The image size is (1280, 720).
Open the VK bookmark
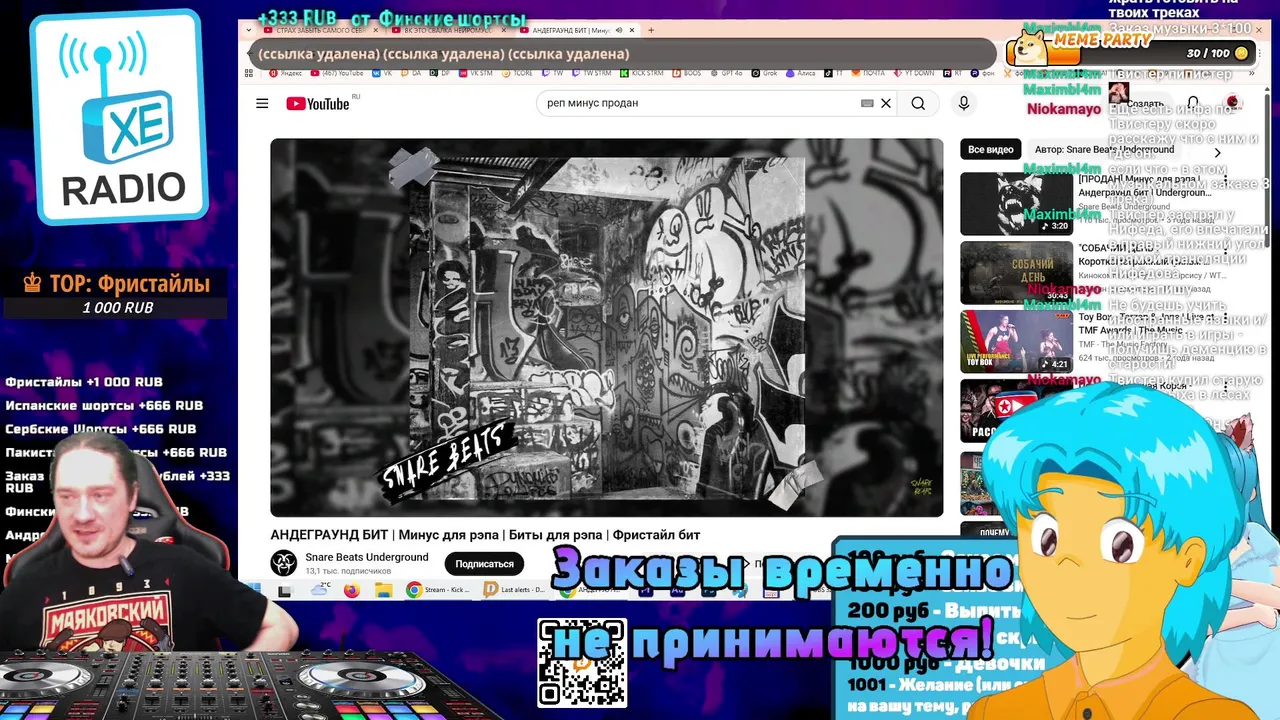(x=382, y=72)
